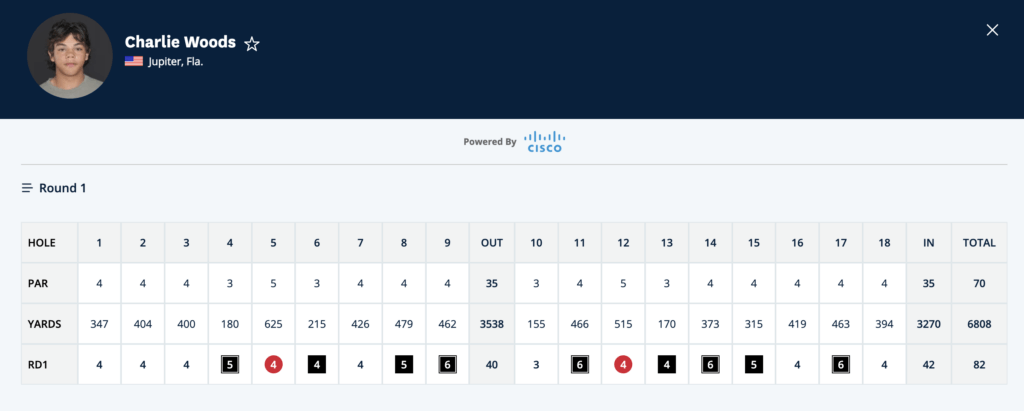Image resolution: width=1024 pixels, height=411 pixels.
Task: Favorite Charlie Woods with the star icon
Action: click(253, 43)
